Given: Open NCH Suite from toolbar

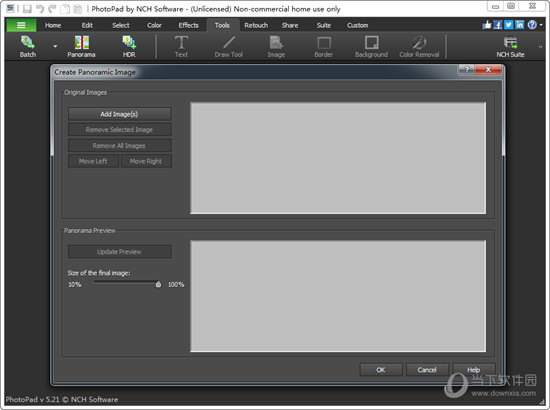Looking at the screenshot, I should click(x=510, y=46).
